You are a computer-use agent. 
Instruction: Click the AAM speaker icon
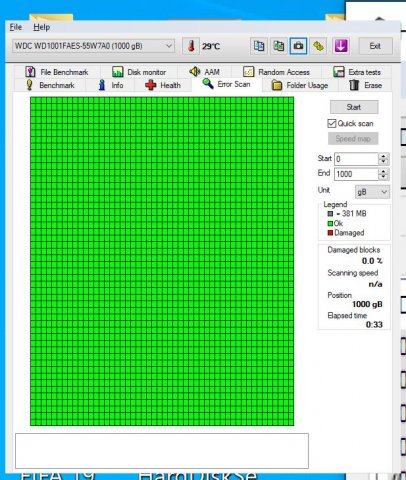click(x=195, y=71)
